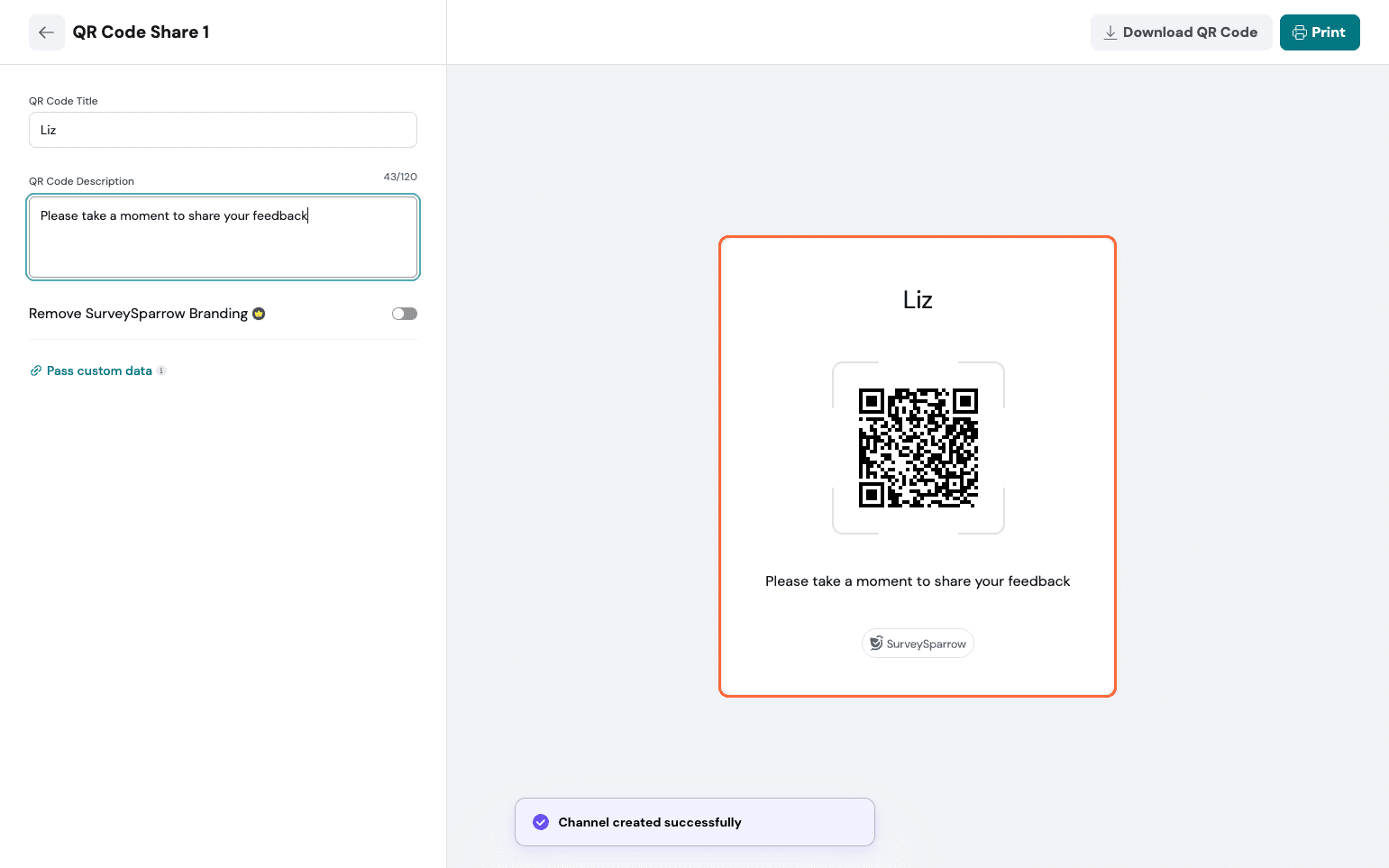1389x868 pixels.
Task: Click the back arrow button
Action: point(47,32)
